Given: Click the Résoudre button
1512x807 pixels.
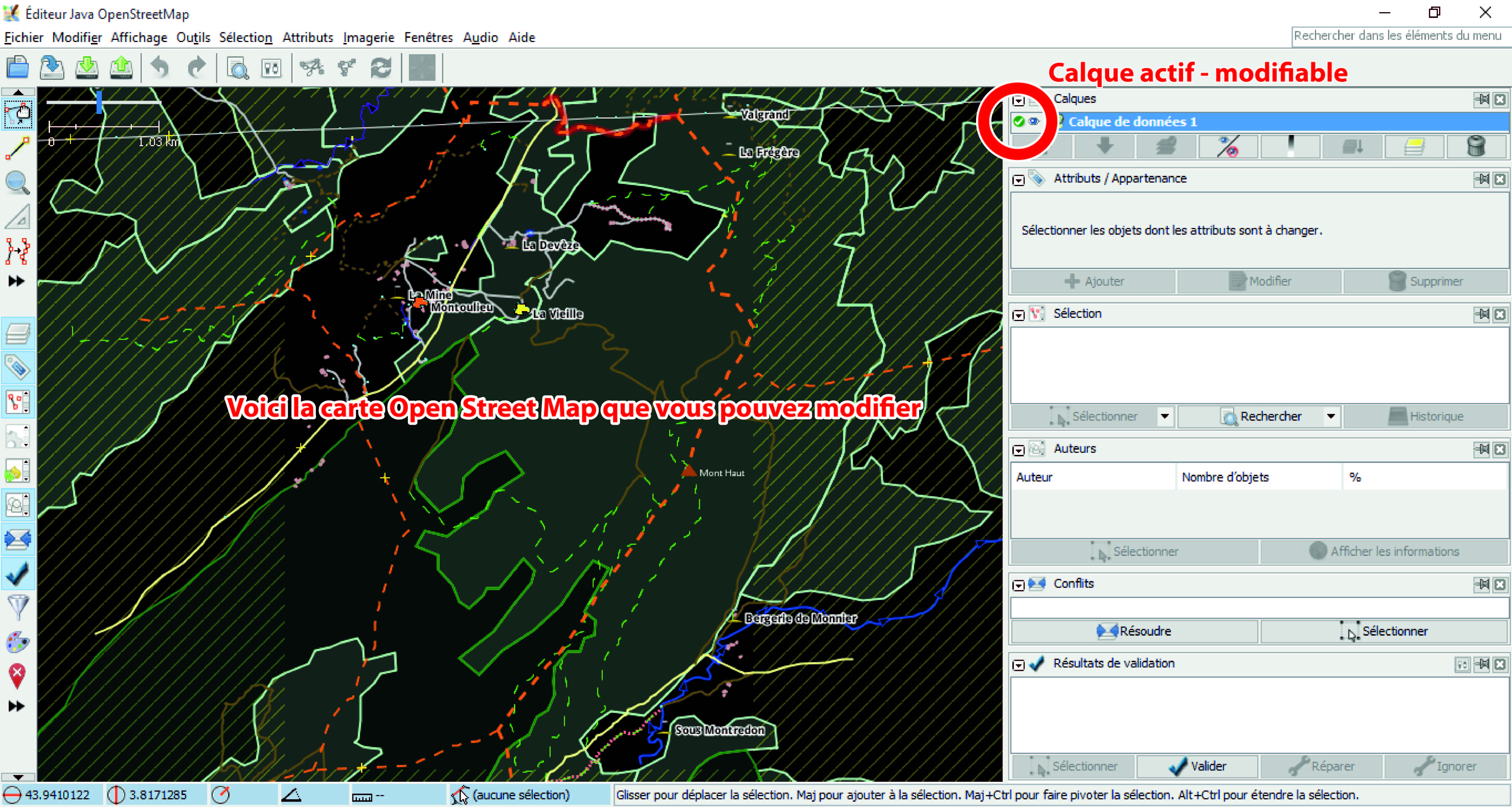Looking at the screenshot, I should [1134, 631].
